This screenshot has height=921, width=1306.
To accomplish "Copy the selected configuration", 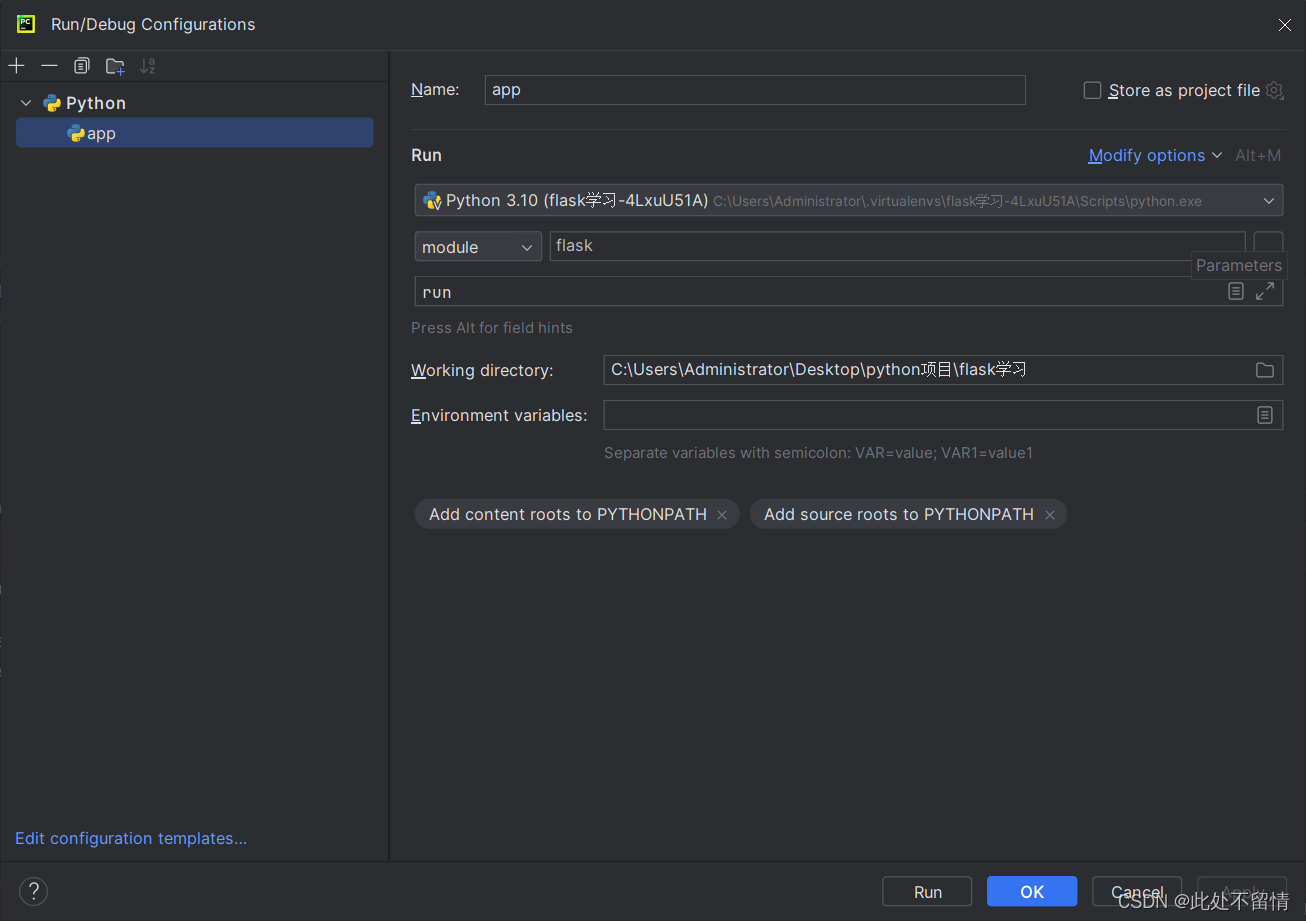I will [x=82, y=66].
